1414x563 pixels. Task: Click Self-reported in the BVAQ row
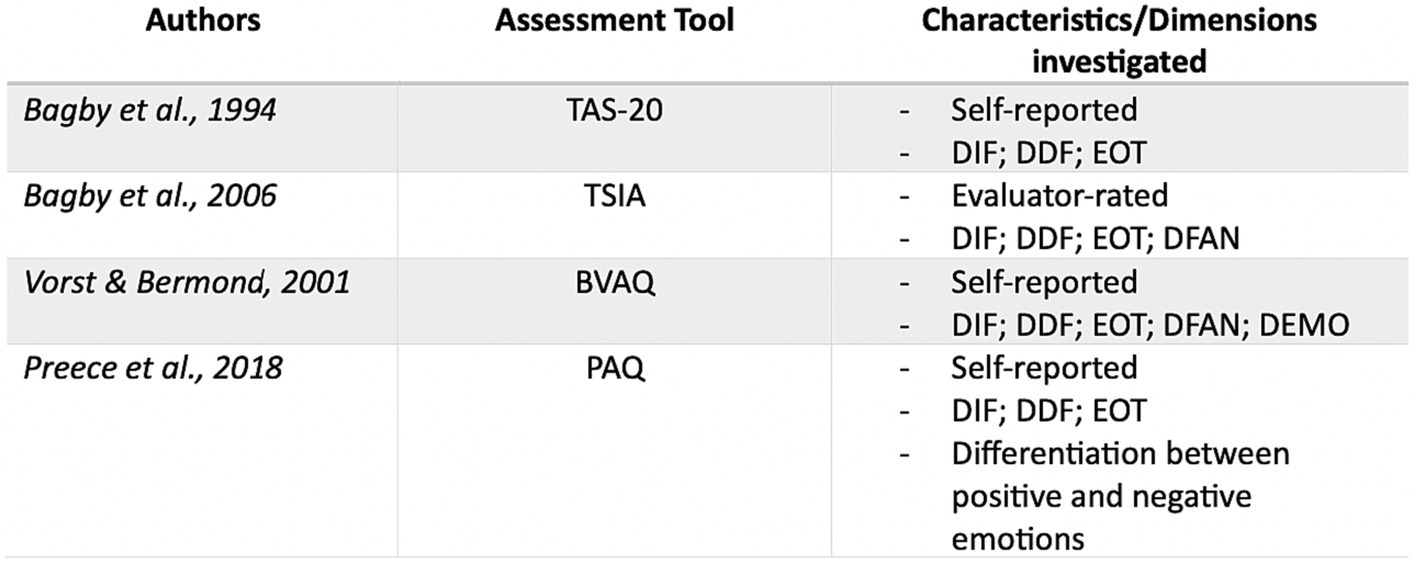(x=1044, y=282)
